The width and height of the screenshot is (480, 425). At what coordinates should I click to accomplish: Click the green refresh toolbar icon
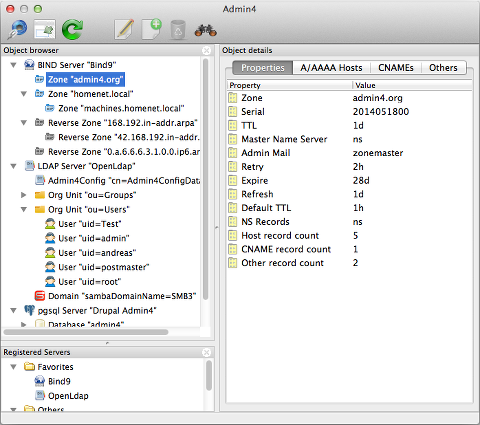(x=72, y=30)
